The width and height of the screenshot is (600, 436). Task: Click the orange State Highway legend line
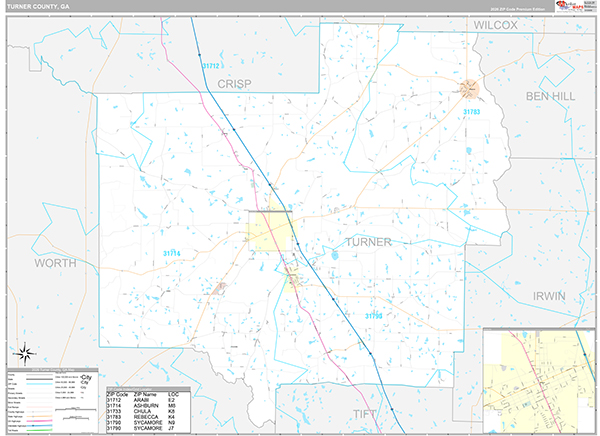(x=39, y=416)
